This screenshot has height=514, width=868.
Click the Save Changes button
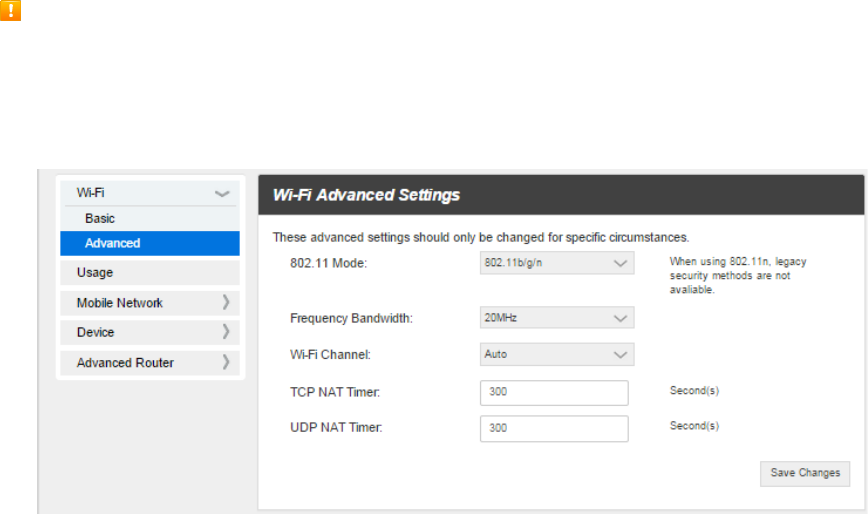(805, 474)
